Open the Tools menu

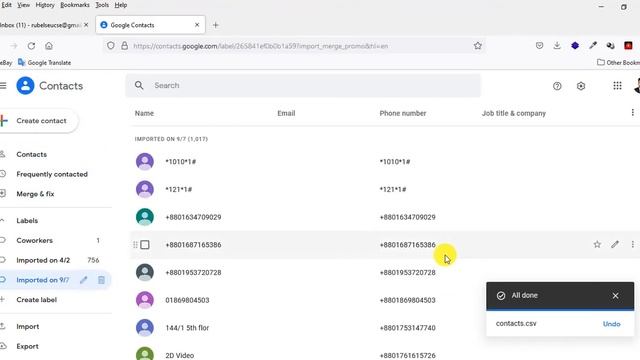[102, 5]
